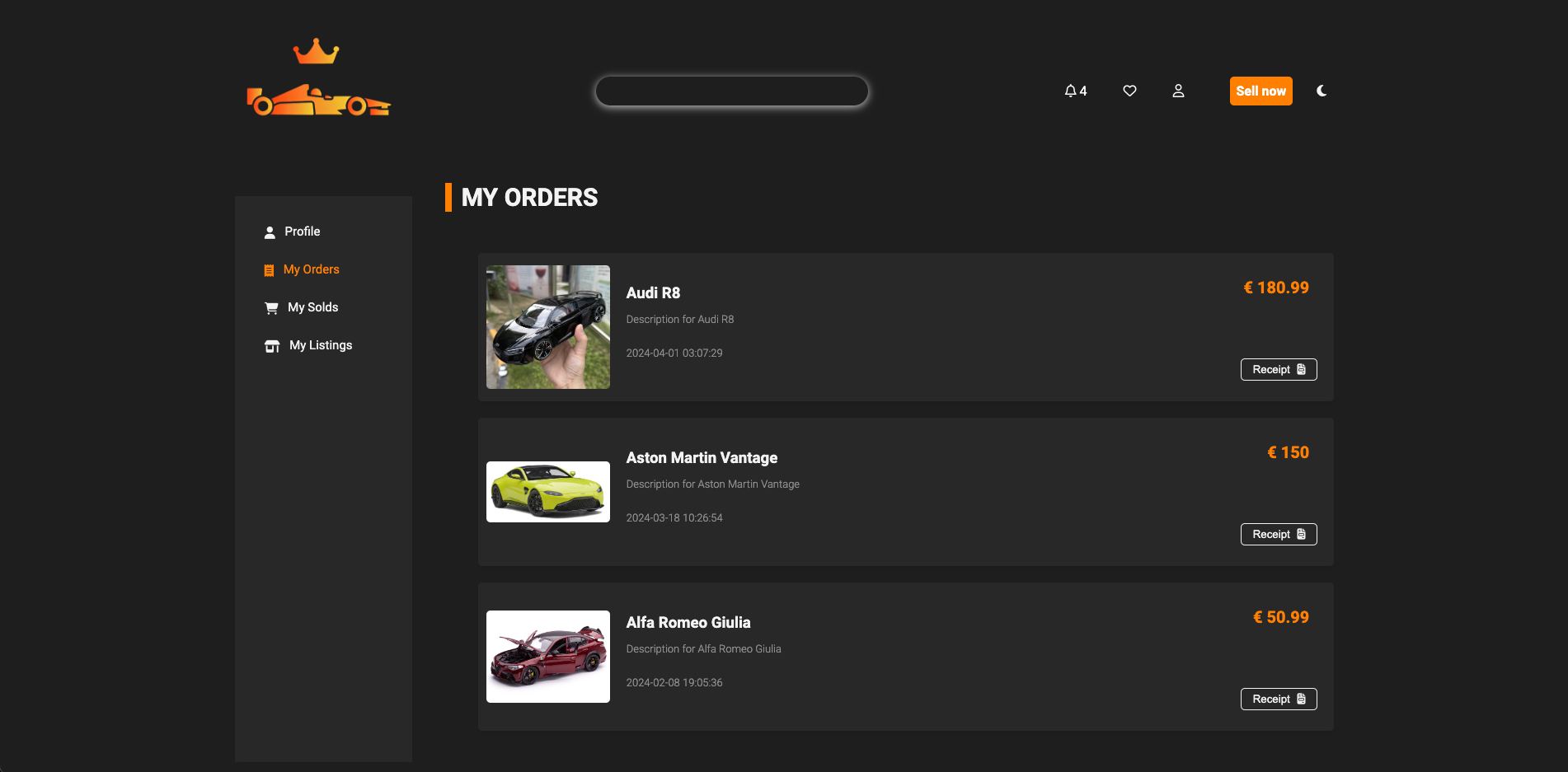This screenshot has width=1568, height=772.
Task: Click the € 50.99 price
Action: pos(1281,617)
